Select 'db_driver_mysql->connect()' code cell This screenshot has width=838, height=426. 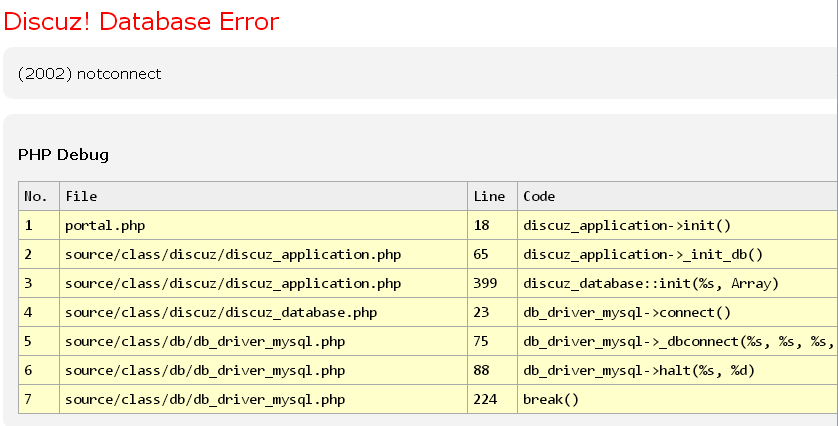pyautogui.click(x=677, y=312)
